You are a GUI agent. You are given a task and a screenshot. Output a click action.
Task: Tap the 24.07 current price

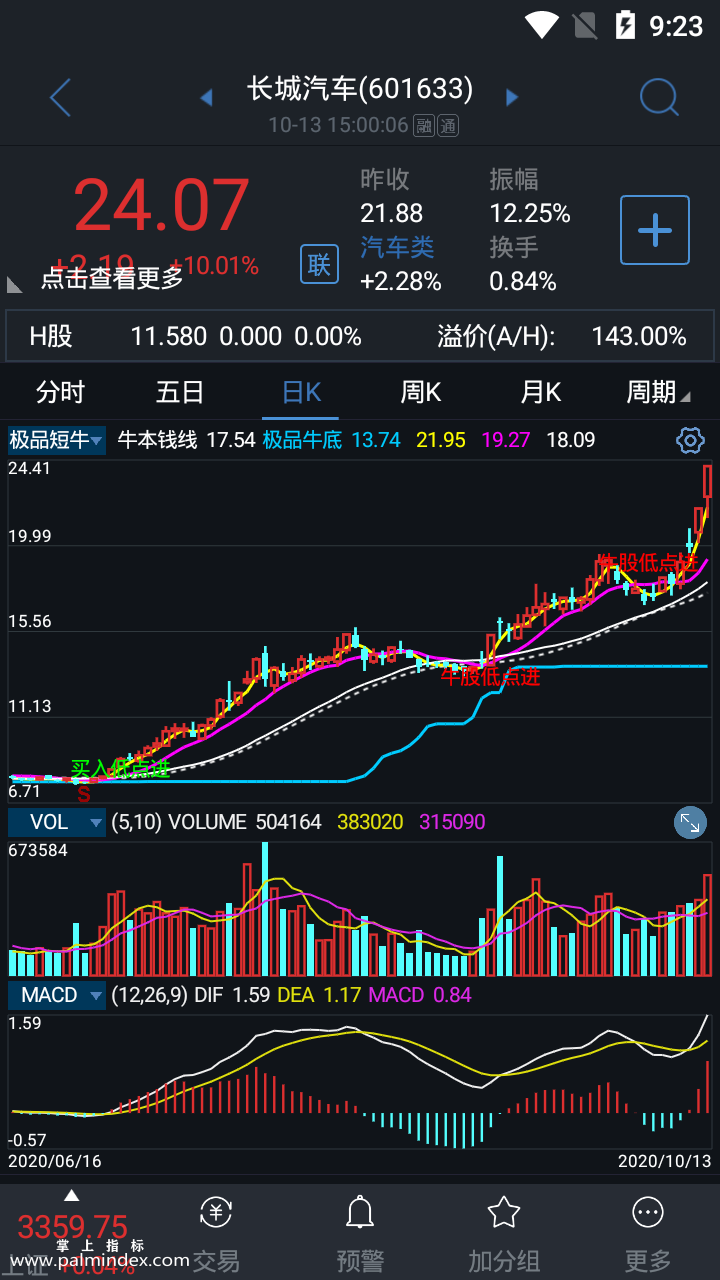[x=161, y=205]
